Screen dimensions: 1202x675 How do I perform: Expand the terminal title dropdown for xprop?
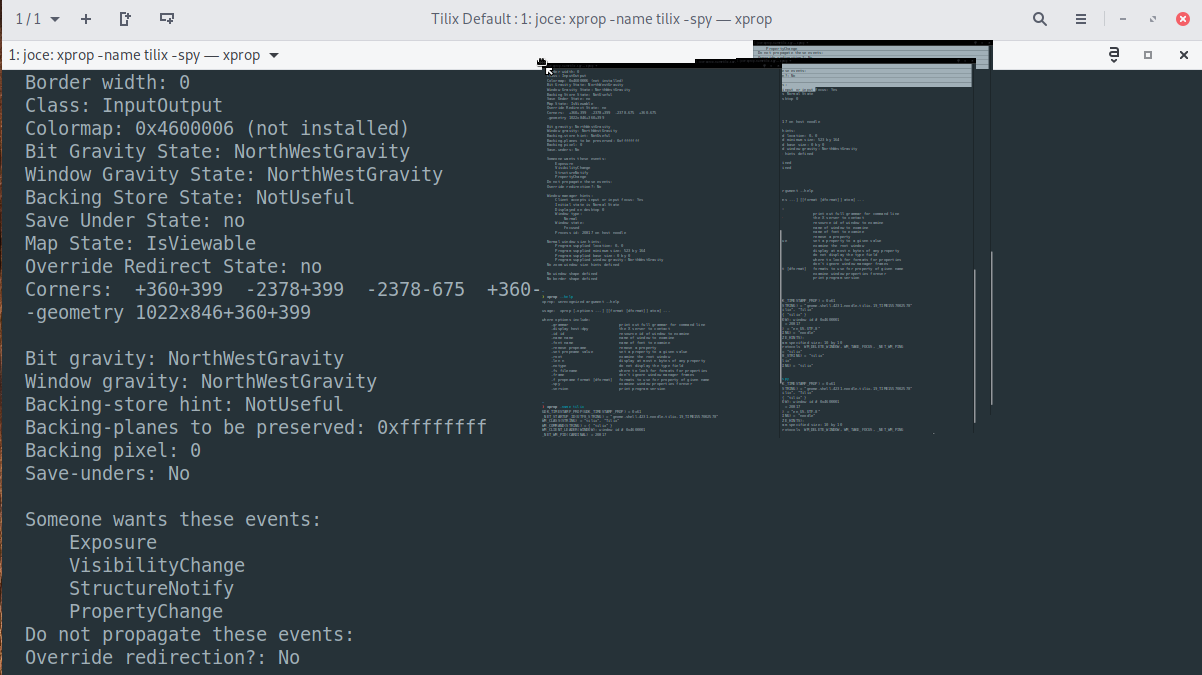(274, 55)
